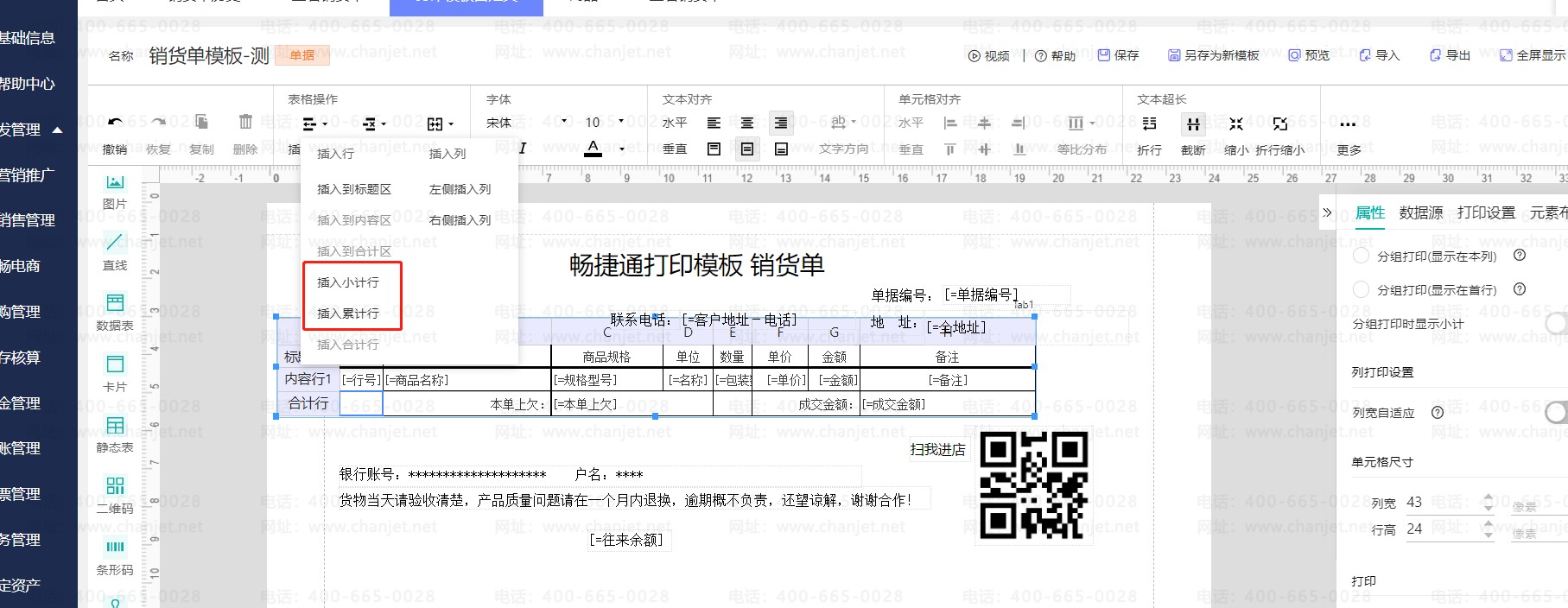Choose 插入小计行 menu entry

coord(348,282)
